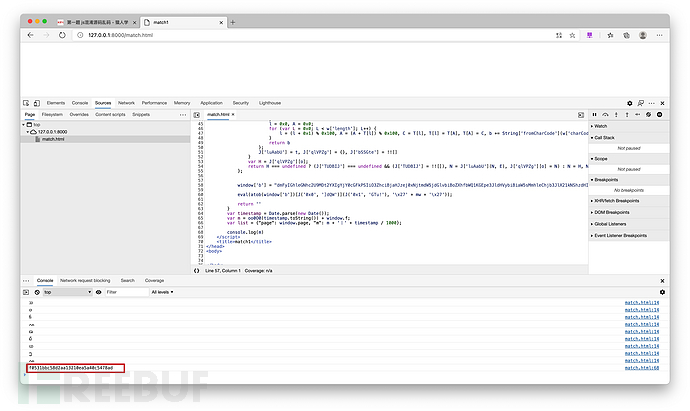Viewport: 690px width, 411px height.
Task: Click the pause script execution button
Action: click(x=593, y=115)
